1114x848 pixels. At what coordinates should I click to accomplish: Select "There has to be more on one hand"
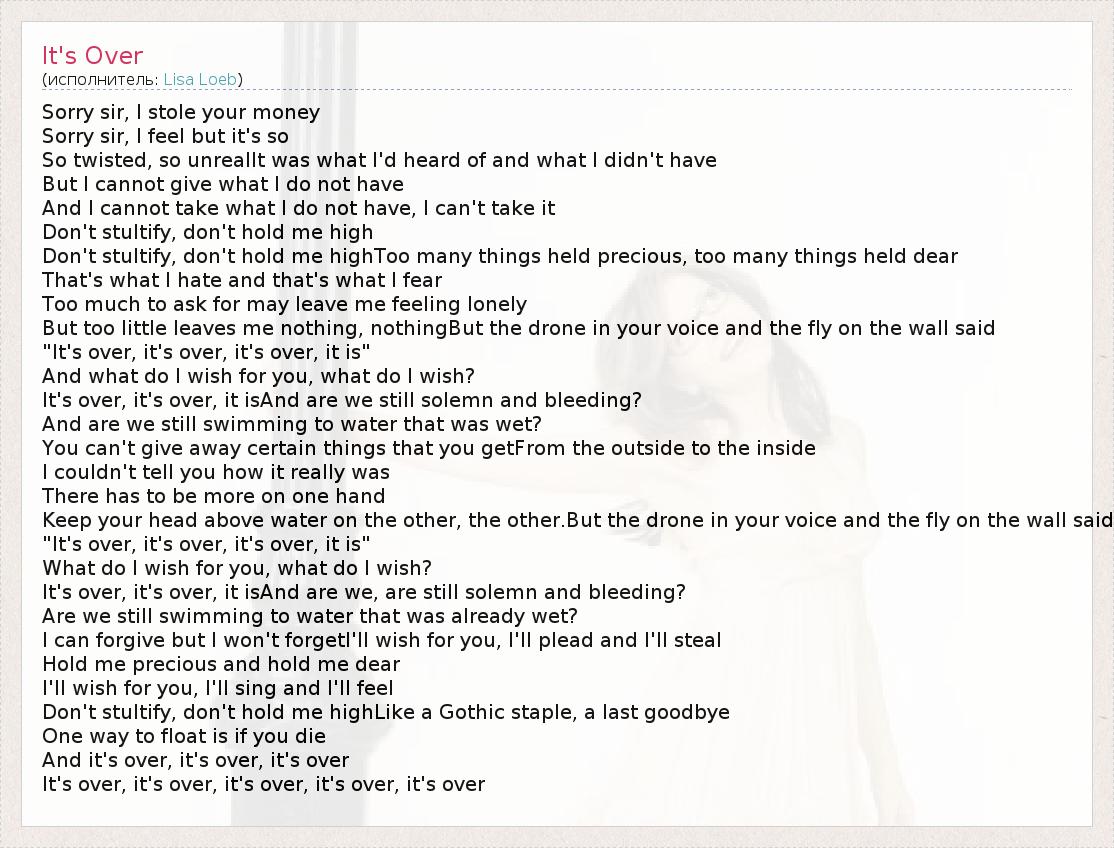[213, 496]
